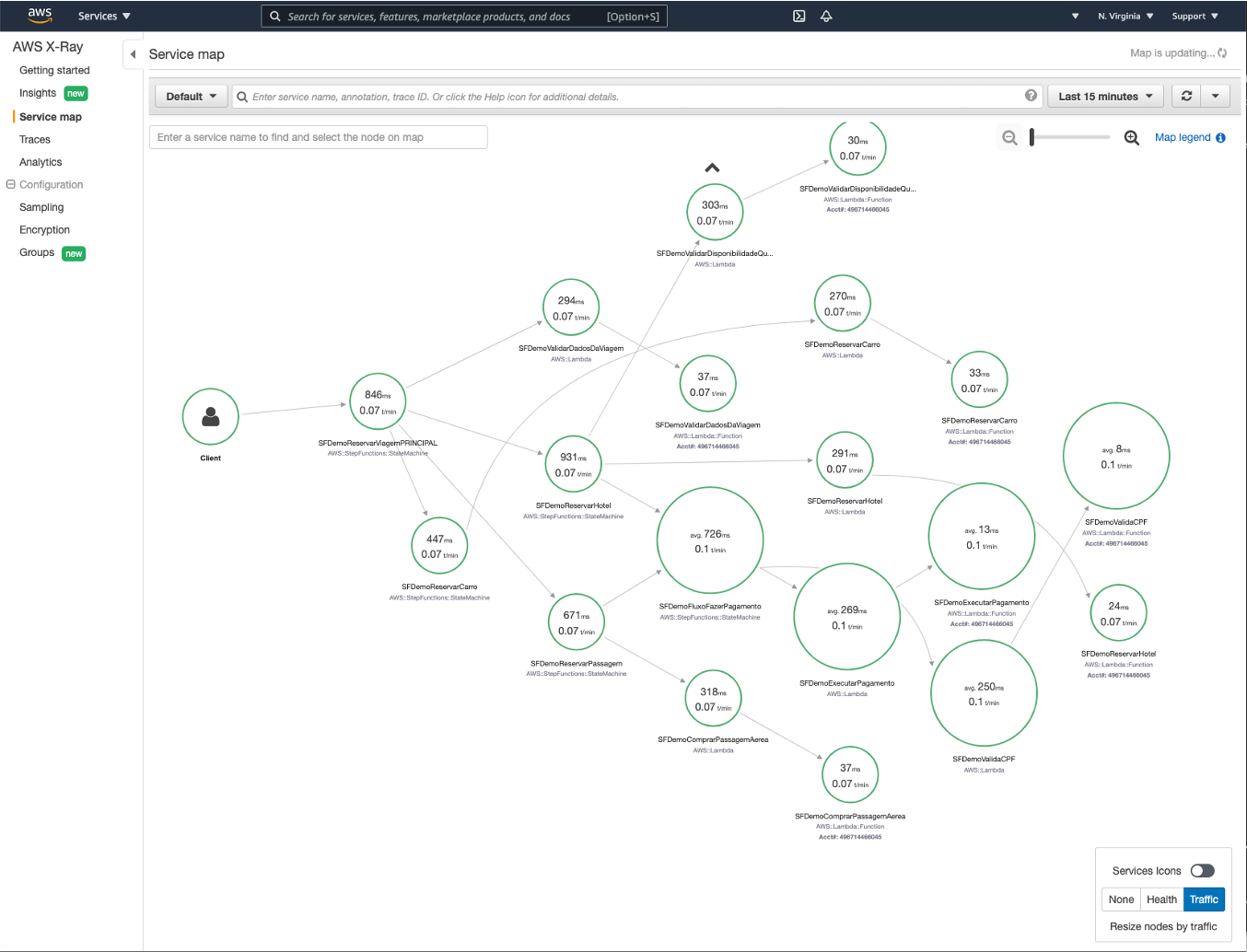Refresh the service map
Screen dimensions: 1247x952
click(1186, 96)
